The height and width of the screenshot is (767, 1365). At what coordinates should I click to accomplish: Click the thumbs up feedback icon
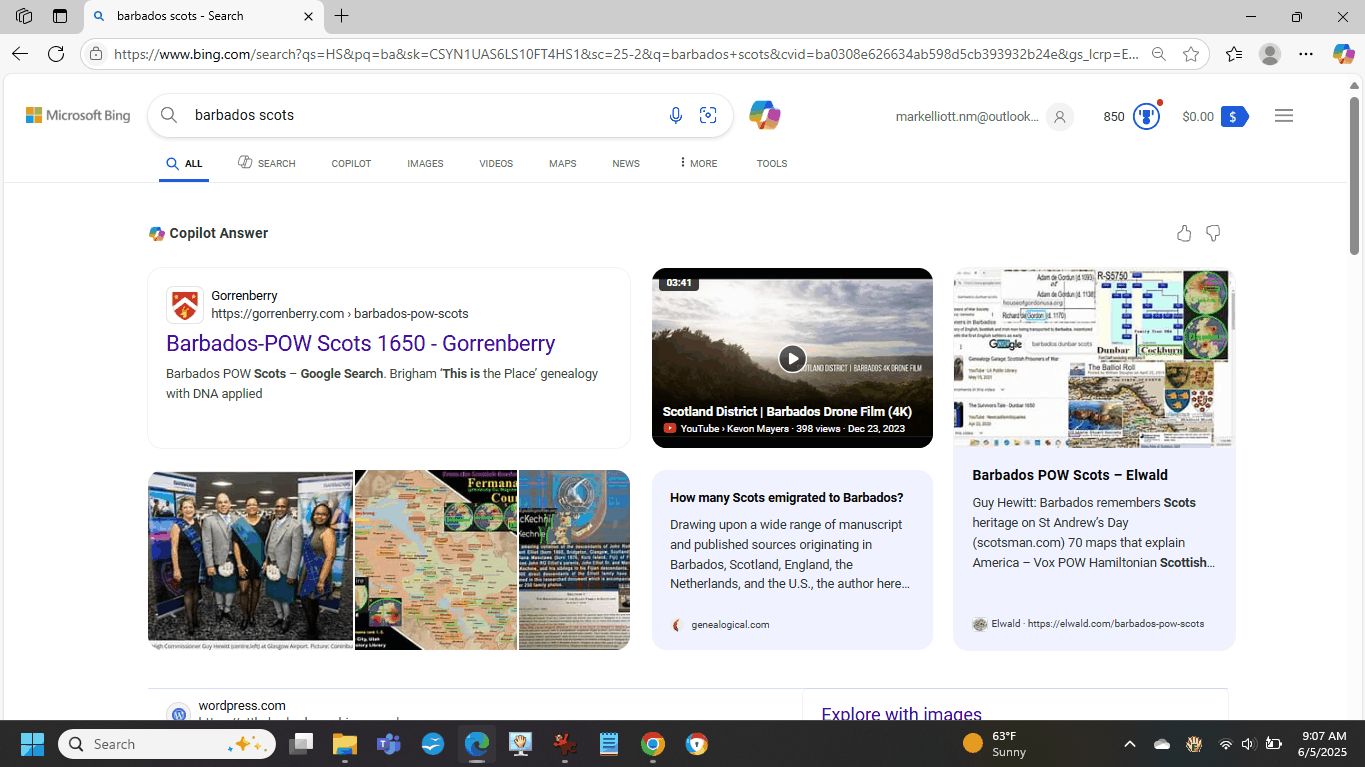click(x=1184, y=233)
